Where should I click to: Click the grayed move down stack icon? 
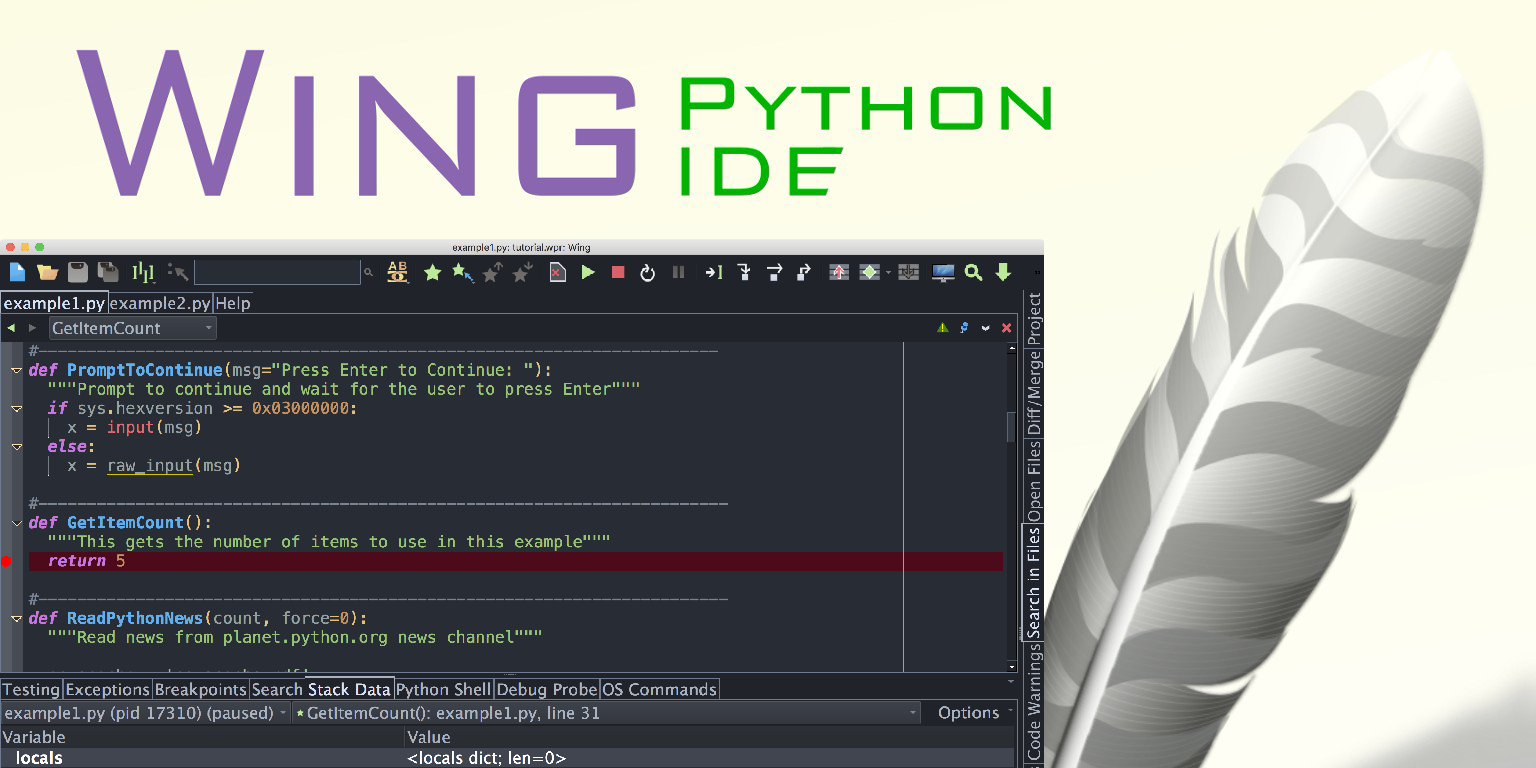tap(908, 272)
